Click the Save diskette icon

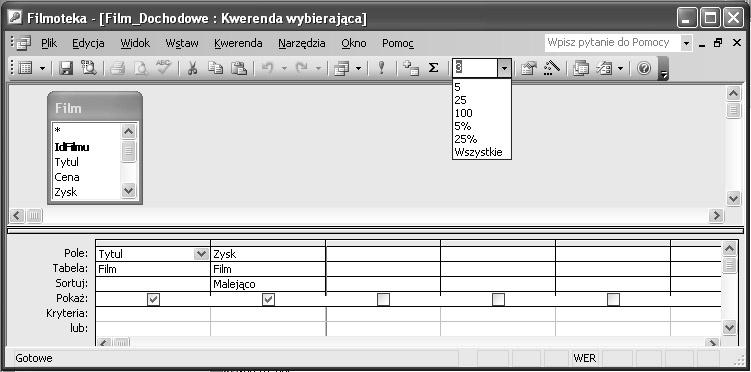click(x=66, y=69)
